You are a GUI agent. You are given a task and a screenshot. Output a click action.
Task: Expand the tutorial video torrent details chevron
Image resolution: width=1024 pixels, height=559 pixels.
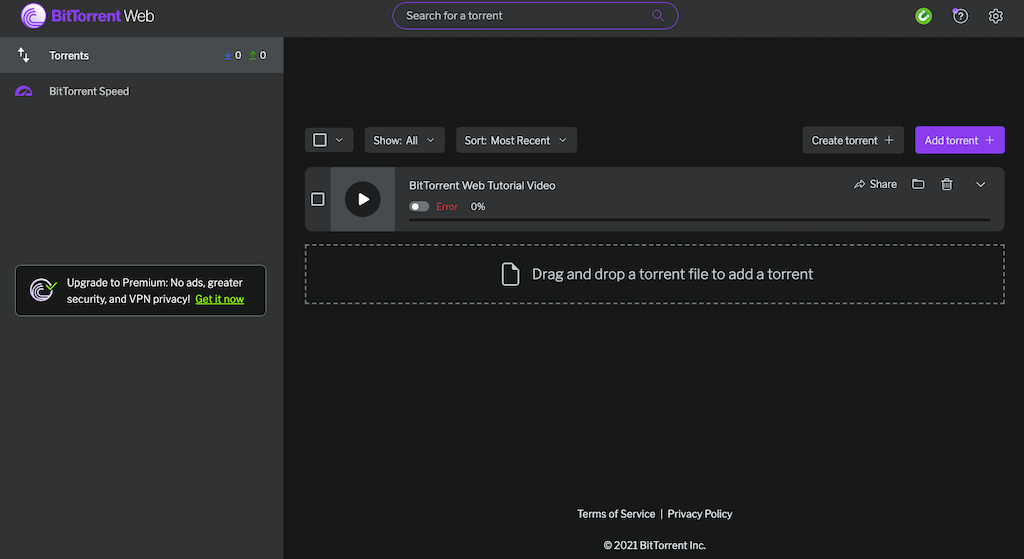click(980, 185)
